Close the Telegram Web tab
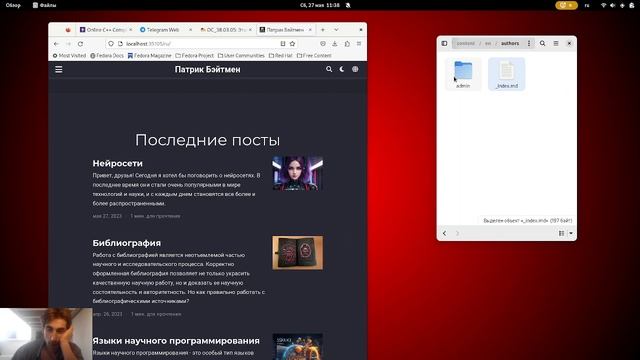640x360 pixels. [190, 30]
